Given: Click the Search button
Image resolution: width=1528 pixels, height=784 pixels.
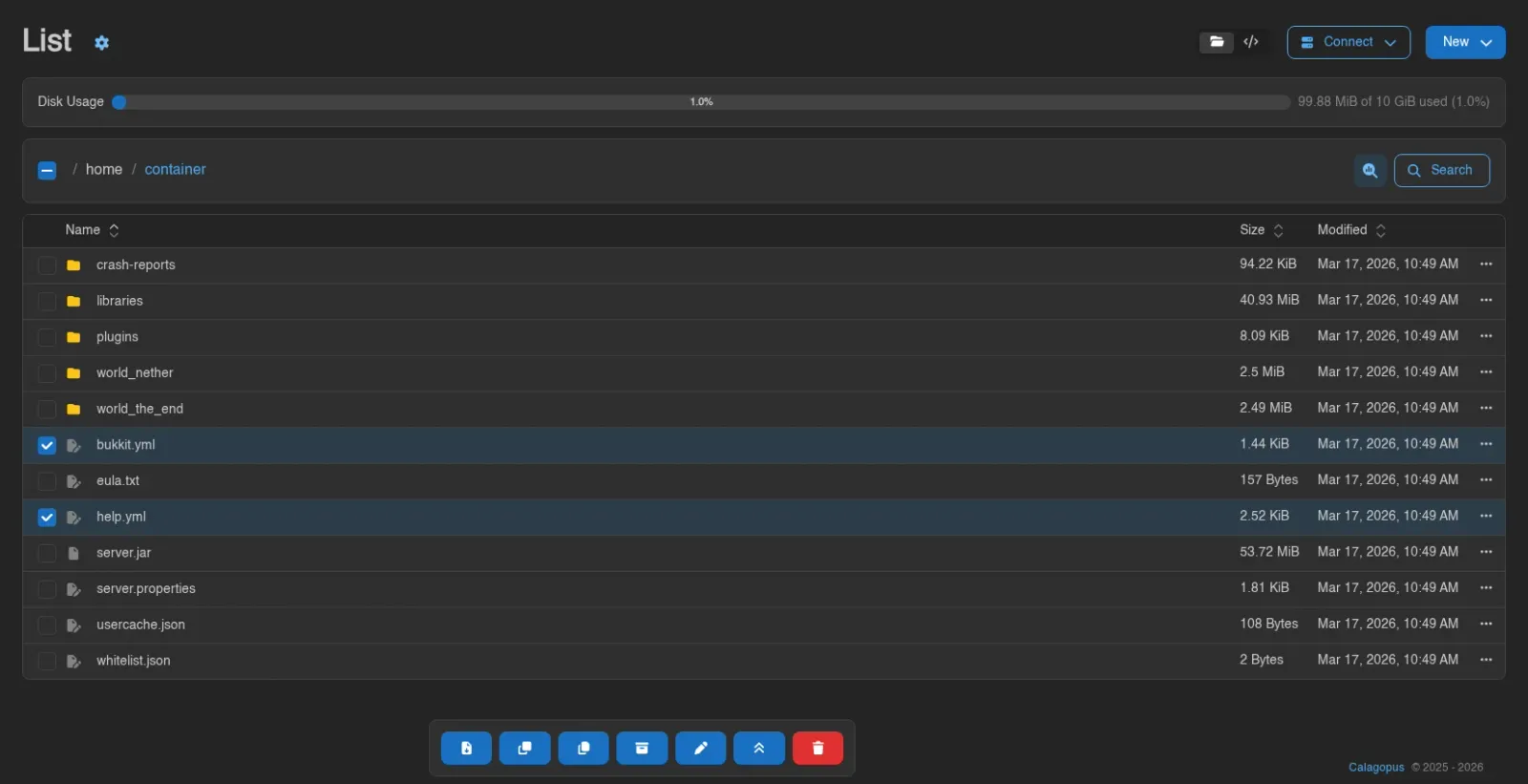Looking at the screenshot, I should (1442, 170).
